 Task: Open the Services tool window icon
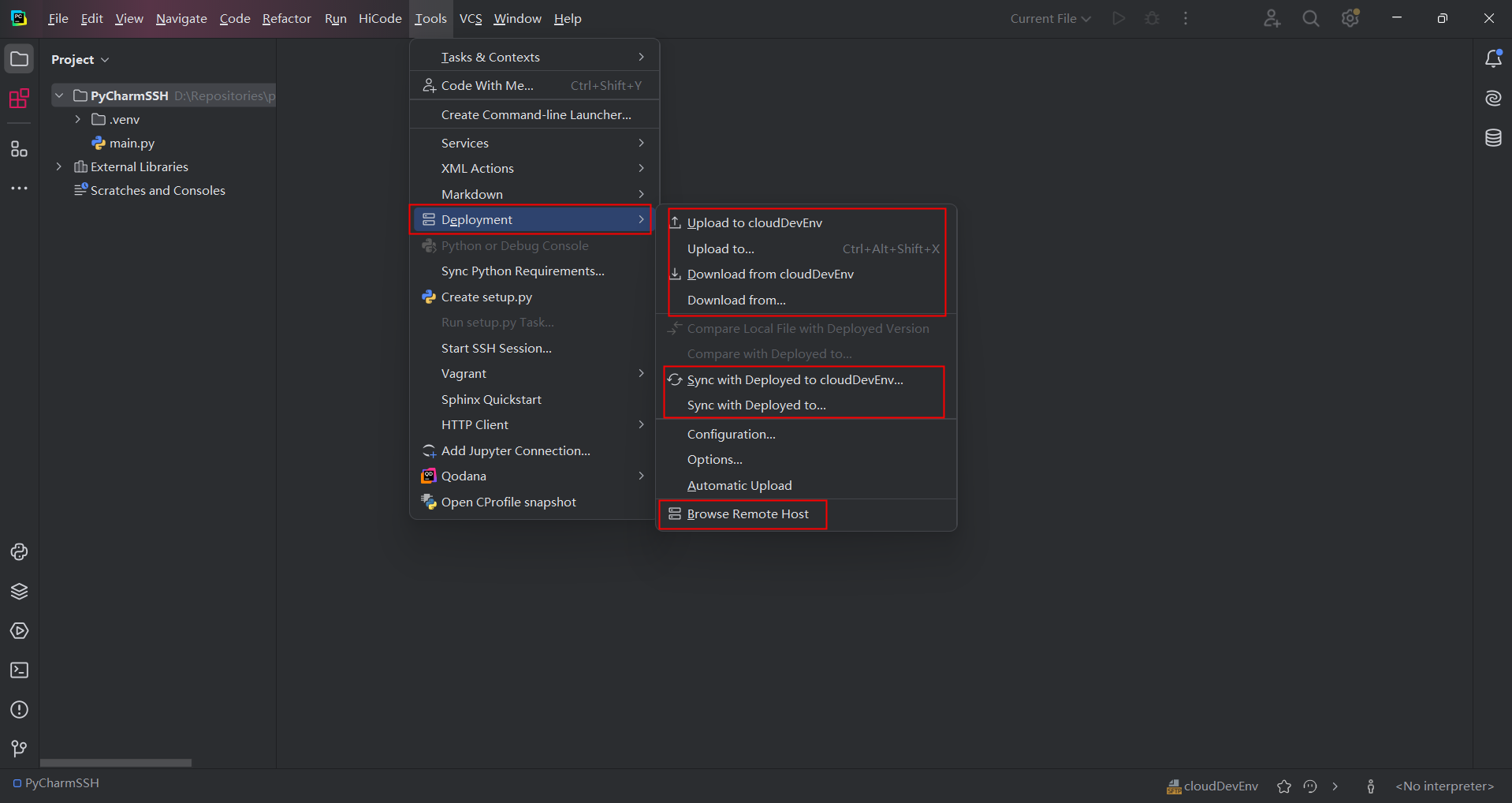pos(20,630)
